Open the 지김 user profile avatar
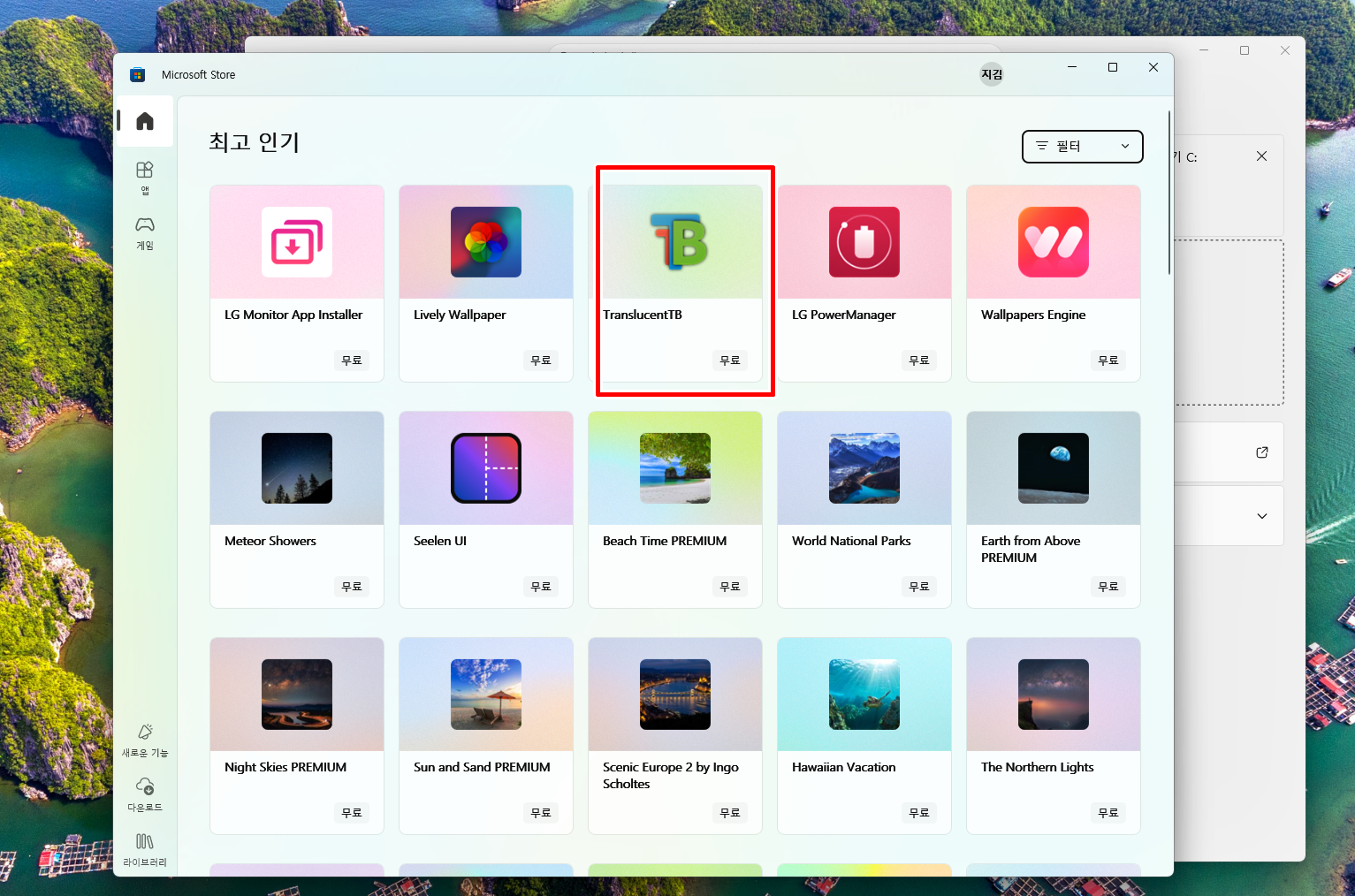1355x896 pixels. (992, 74)
